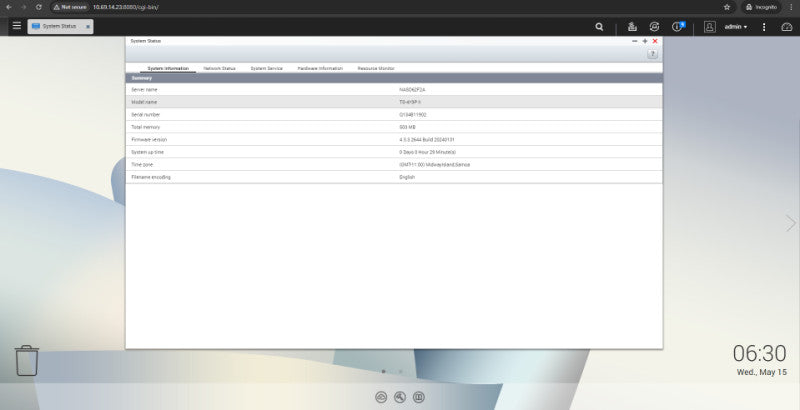Screen dimensions: 800x410
Task: Click the Time zone row label
Action: 142,165
